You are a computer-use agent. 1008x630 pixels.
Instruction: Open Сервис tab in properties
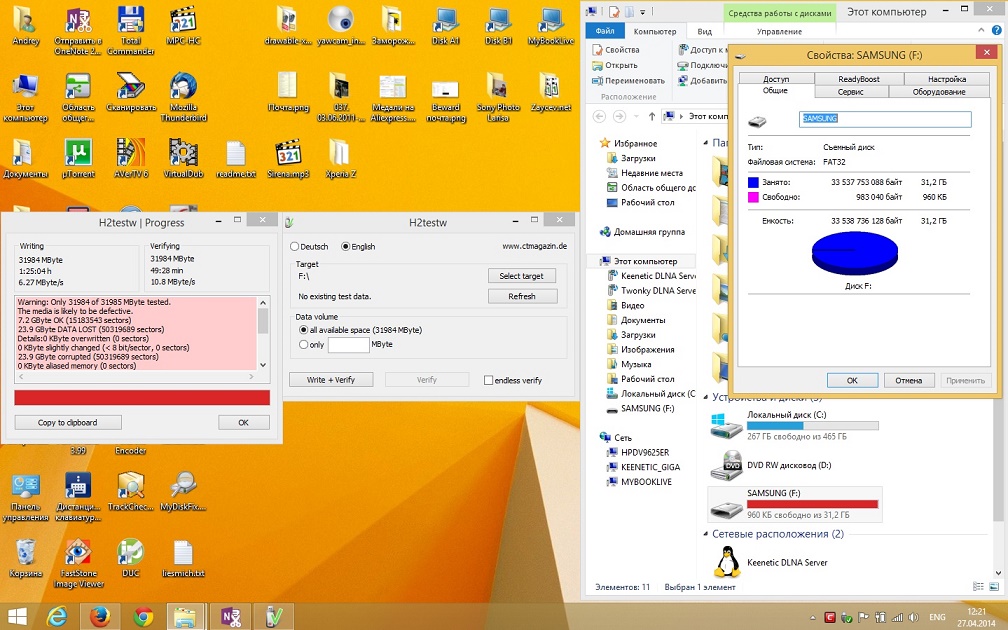tap(850, 91)
